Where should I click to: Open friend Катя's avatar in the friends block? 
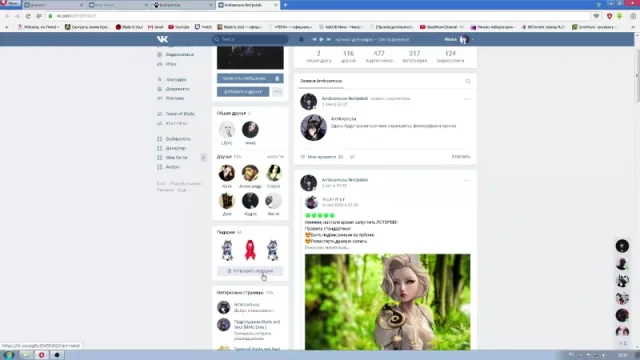(227, 173)
